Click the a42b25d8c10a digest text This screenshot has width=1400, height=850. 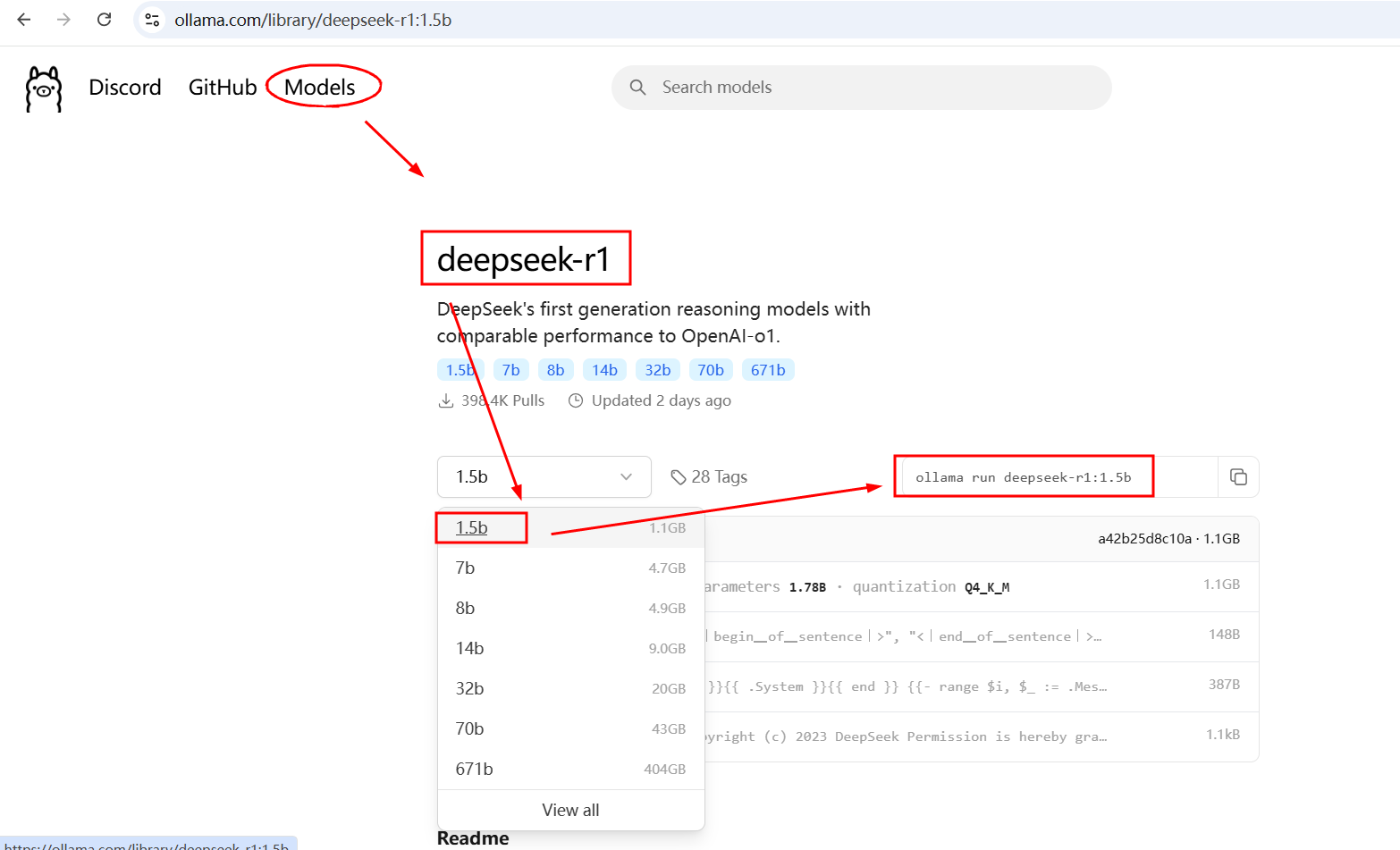(x=1144, y=539)
